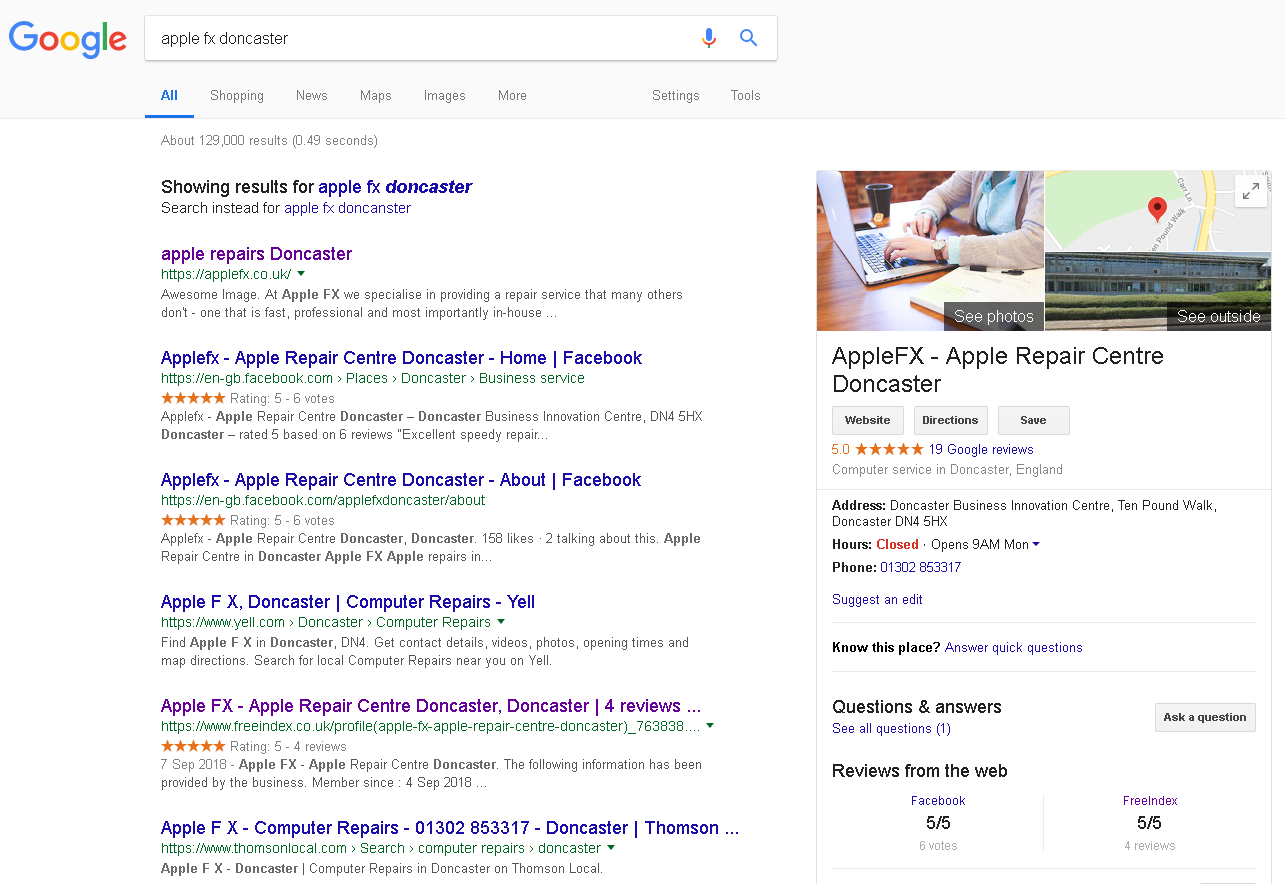This screenshot has height=884, width=1285.
Task: Click the address text 'Doncaster Business Innovation Centre'
Action: [x=1000, y=506]
